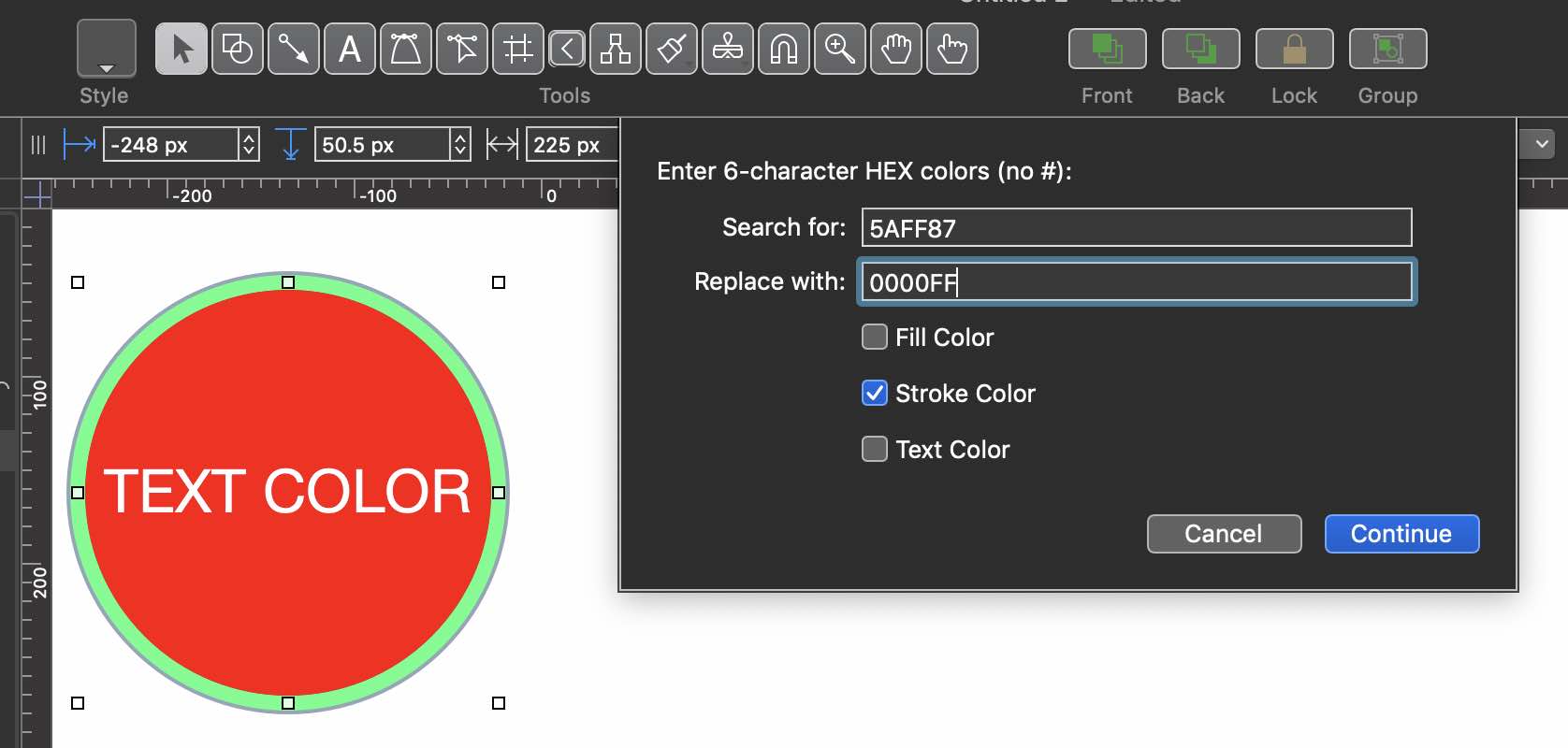Click the width double-arrow icon
The width and height of the screenshot is (1568, 748).
coord(502,144)
